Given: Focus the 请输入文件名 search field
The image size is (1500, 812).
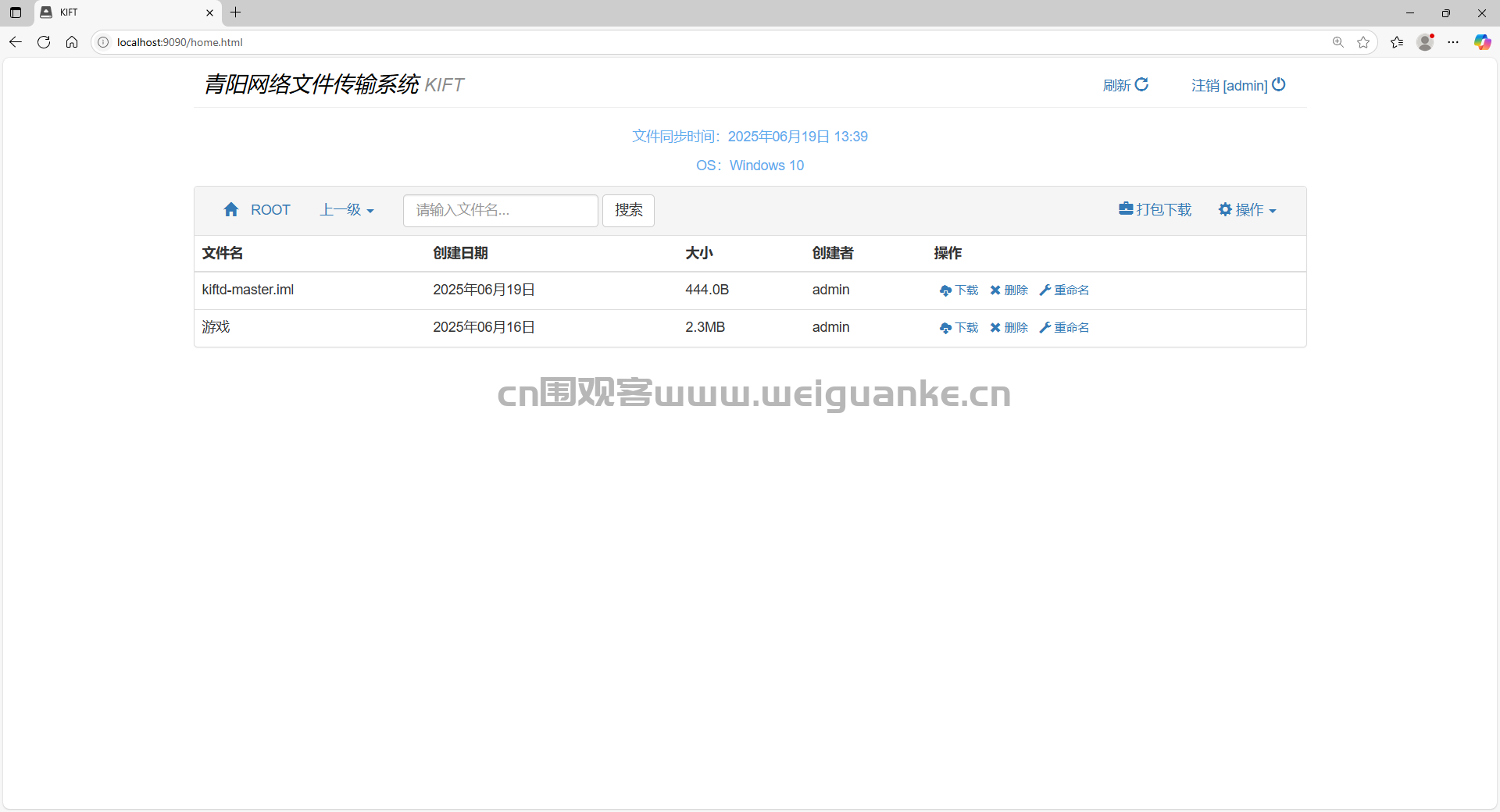Looking at the screenshot, I should 500,211.
